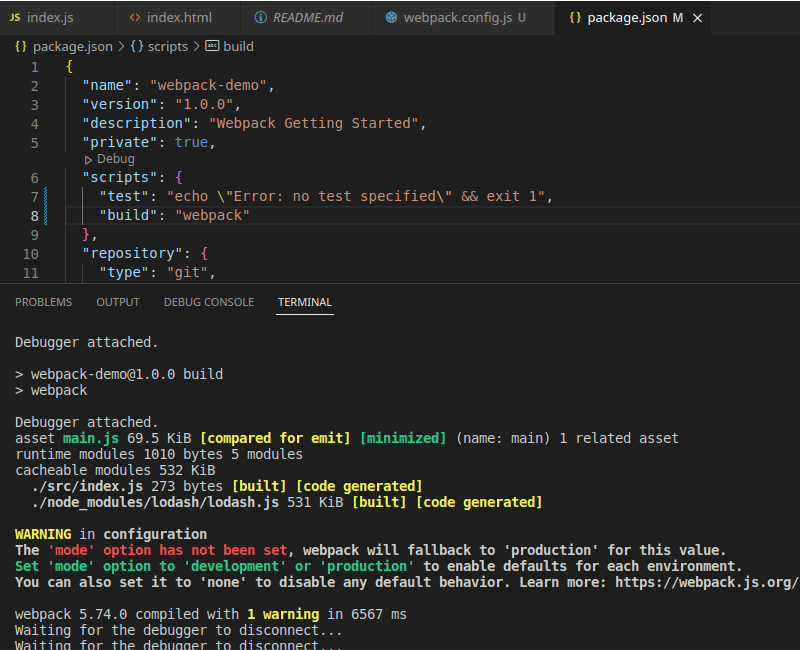Click the "repository" key on line 10
800x650 pixels.
point(133,253)
